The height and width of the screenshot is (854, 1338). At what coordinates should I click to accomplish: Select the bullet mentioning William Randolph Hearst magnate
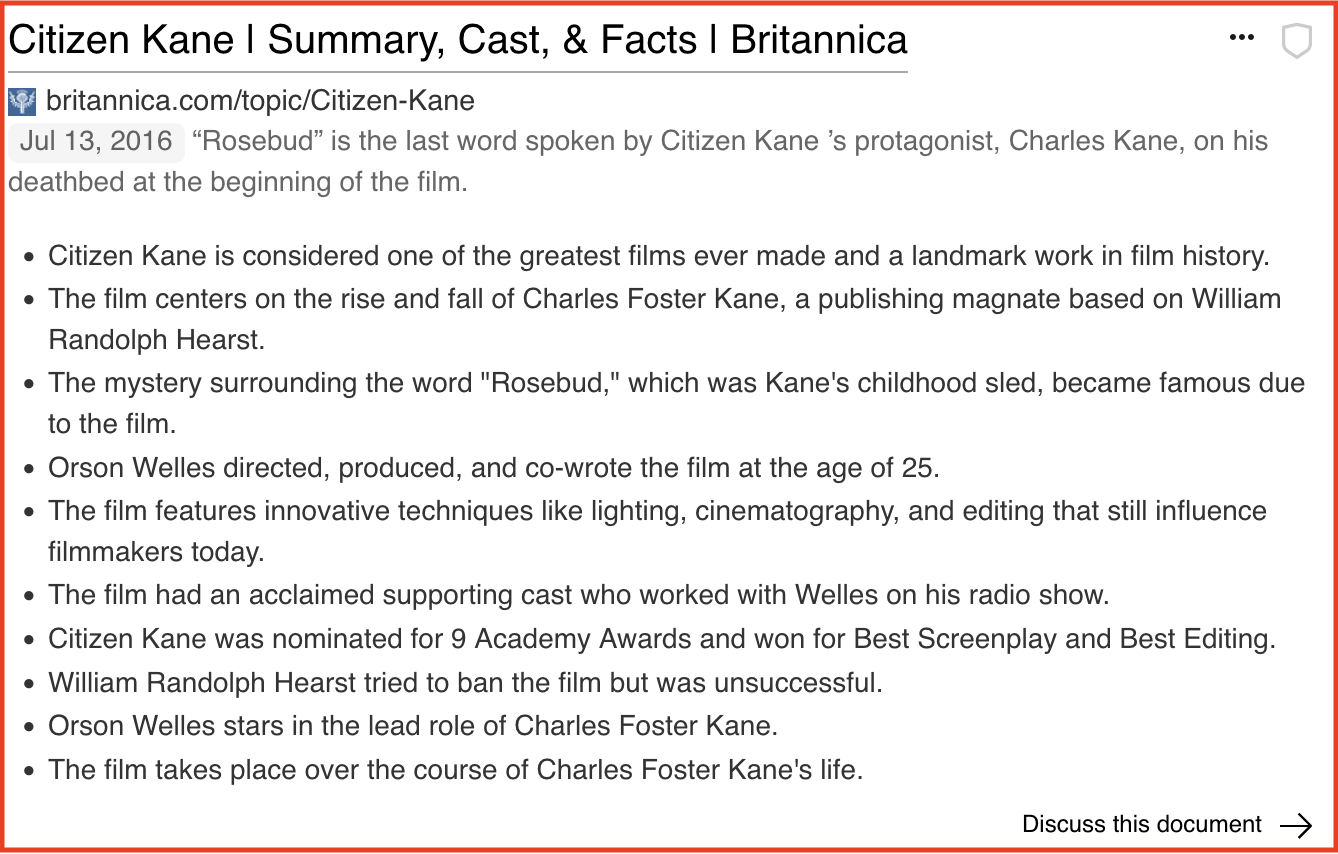point(664,299)
